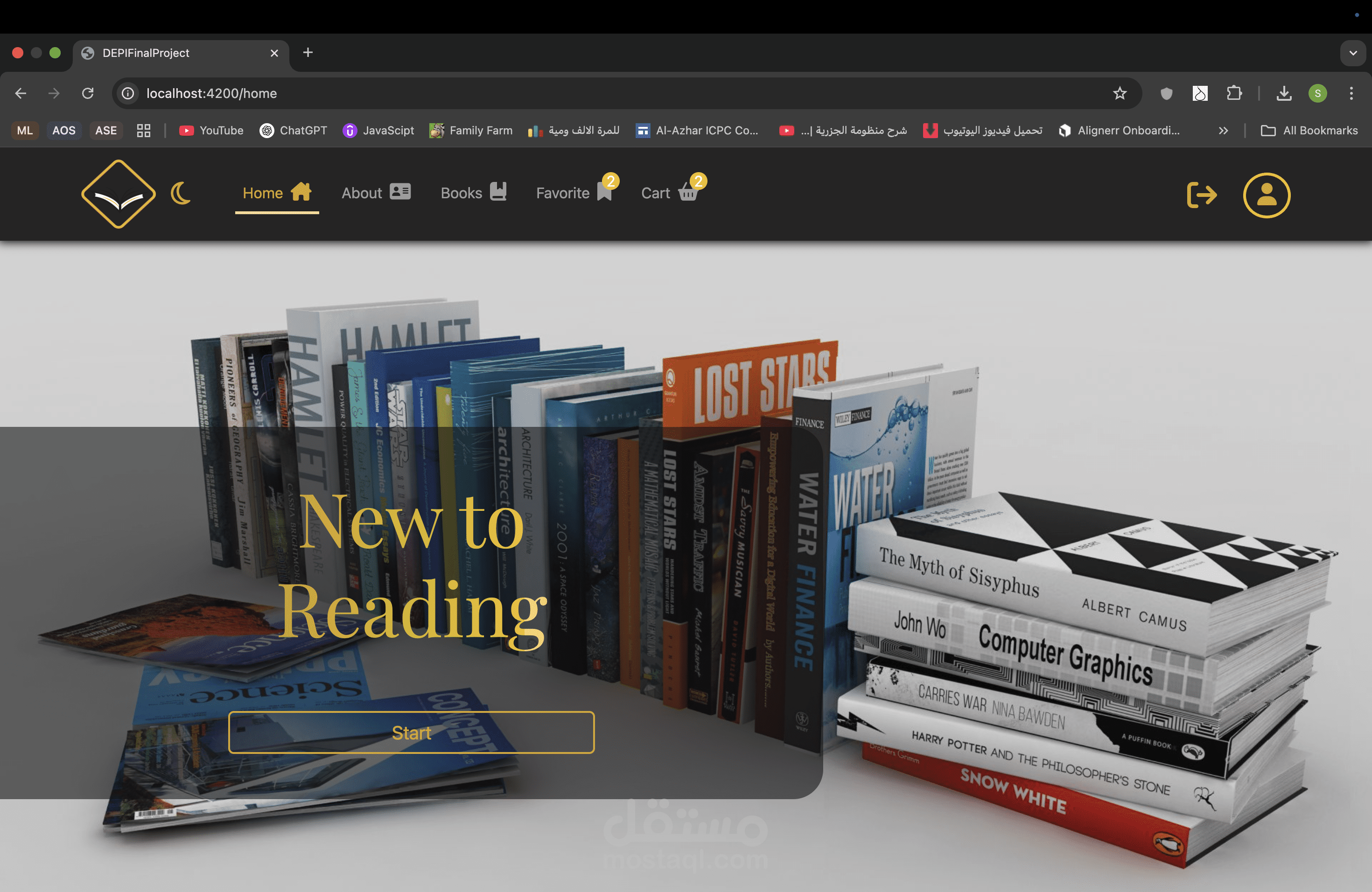Viewport: 1372px width, 892px height.
Task: Reload the page
Action: (88, 93)
